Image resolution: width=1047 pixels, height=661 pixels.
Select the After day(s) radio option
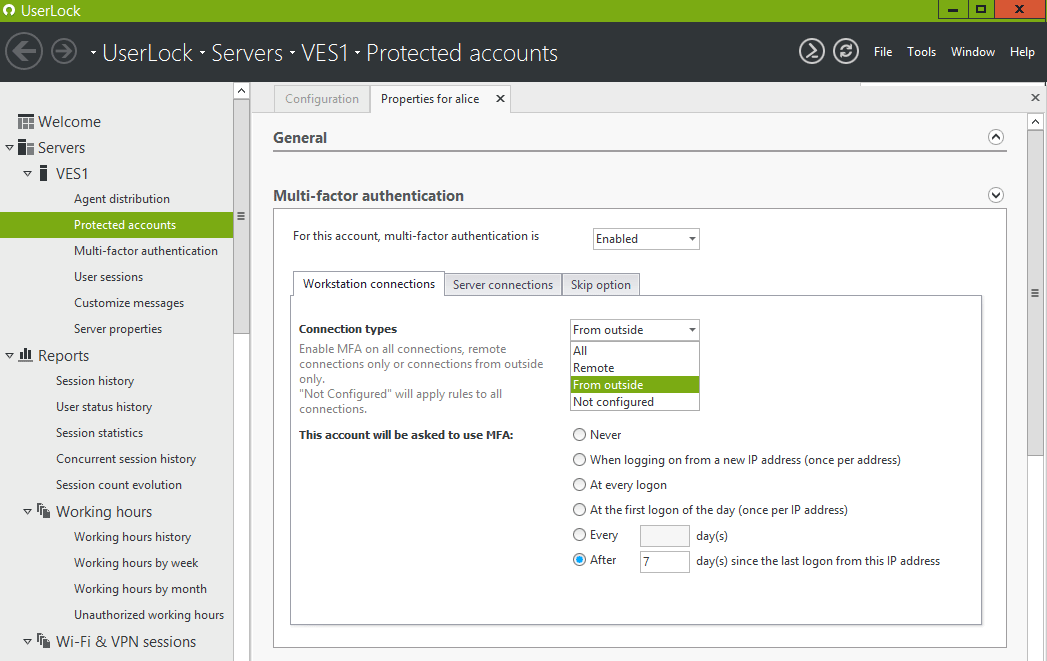tap(579, 560)
